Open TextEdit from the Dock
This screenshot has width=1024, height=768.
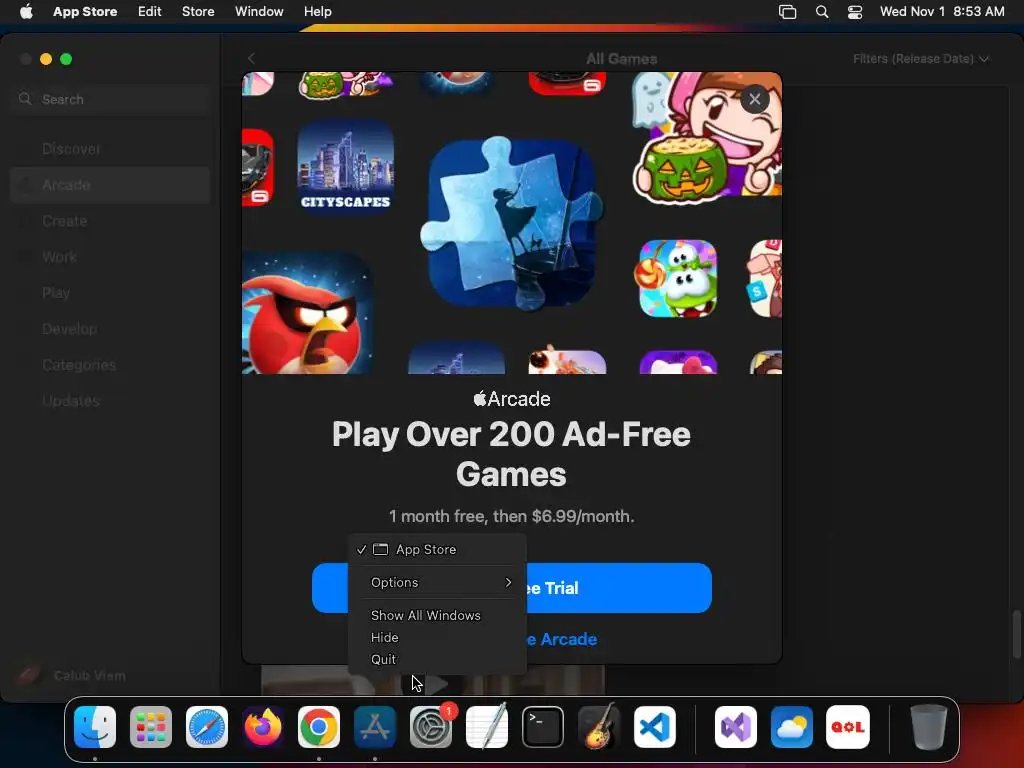[x=487, y=727]
